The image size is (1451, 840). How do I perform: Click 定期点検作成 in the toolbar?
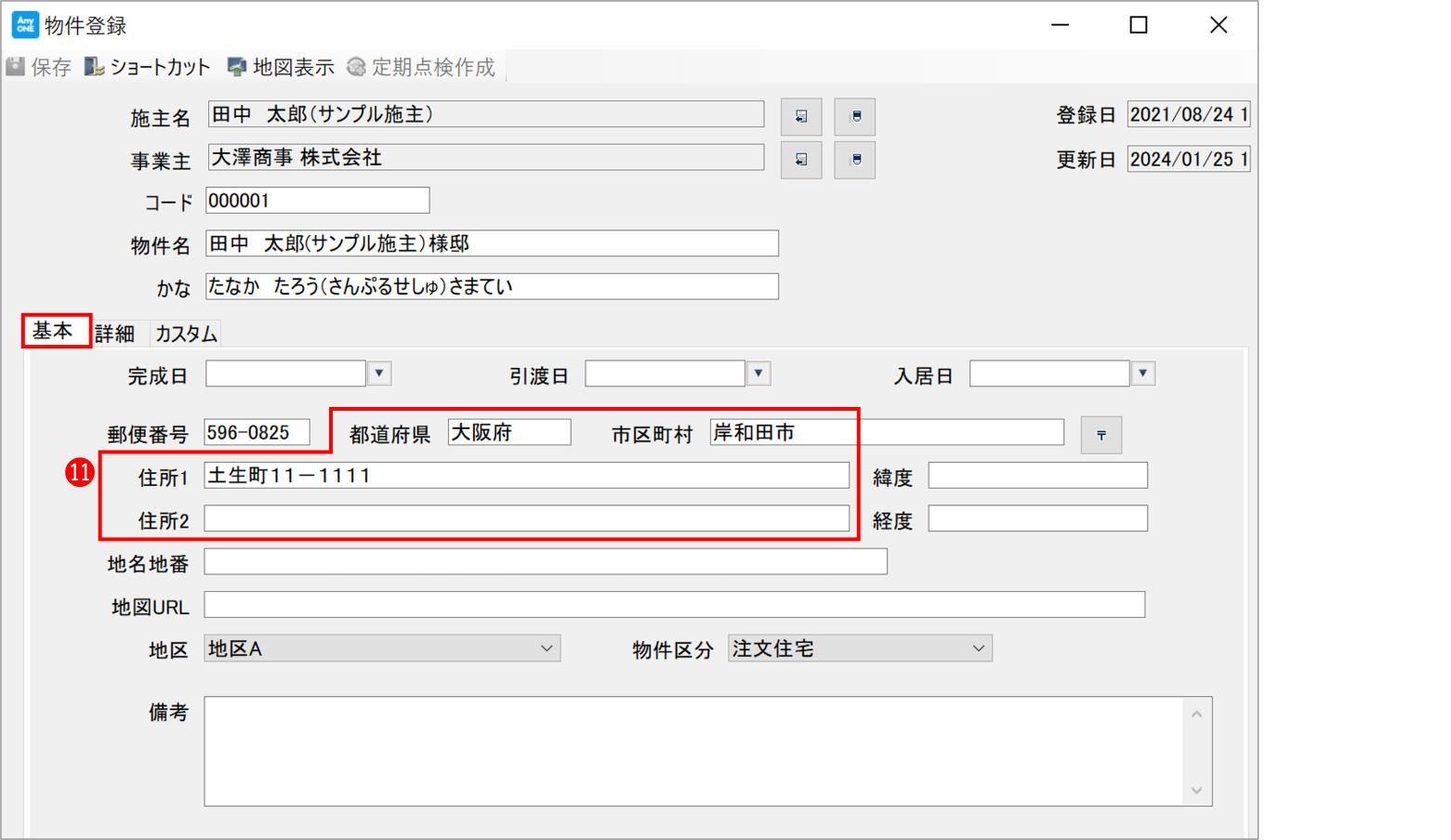421,67
